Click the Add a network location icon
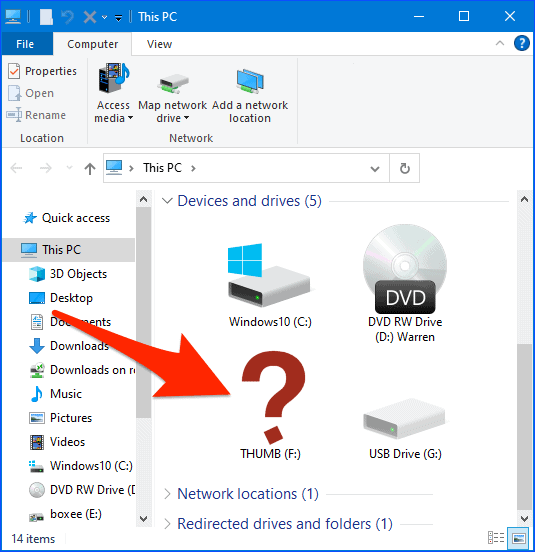 250,81
